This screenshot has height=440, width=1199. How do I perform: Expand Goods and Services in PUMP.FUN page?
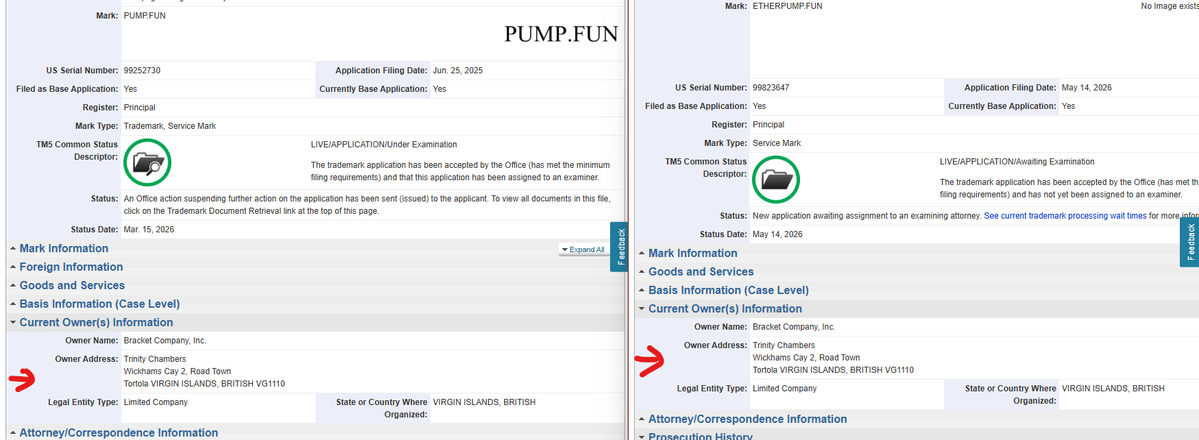point(72,285)
